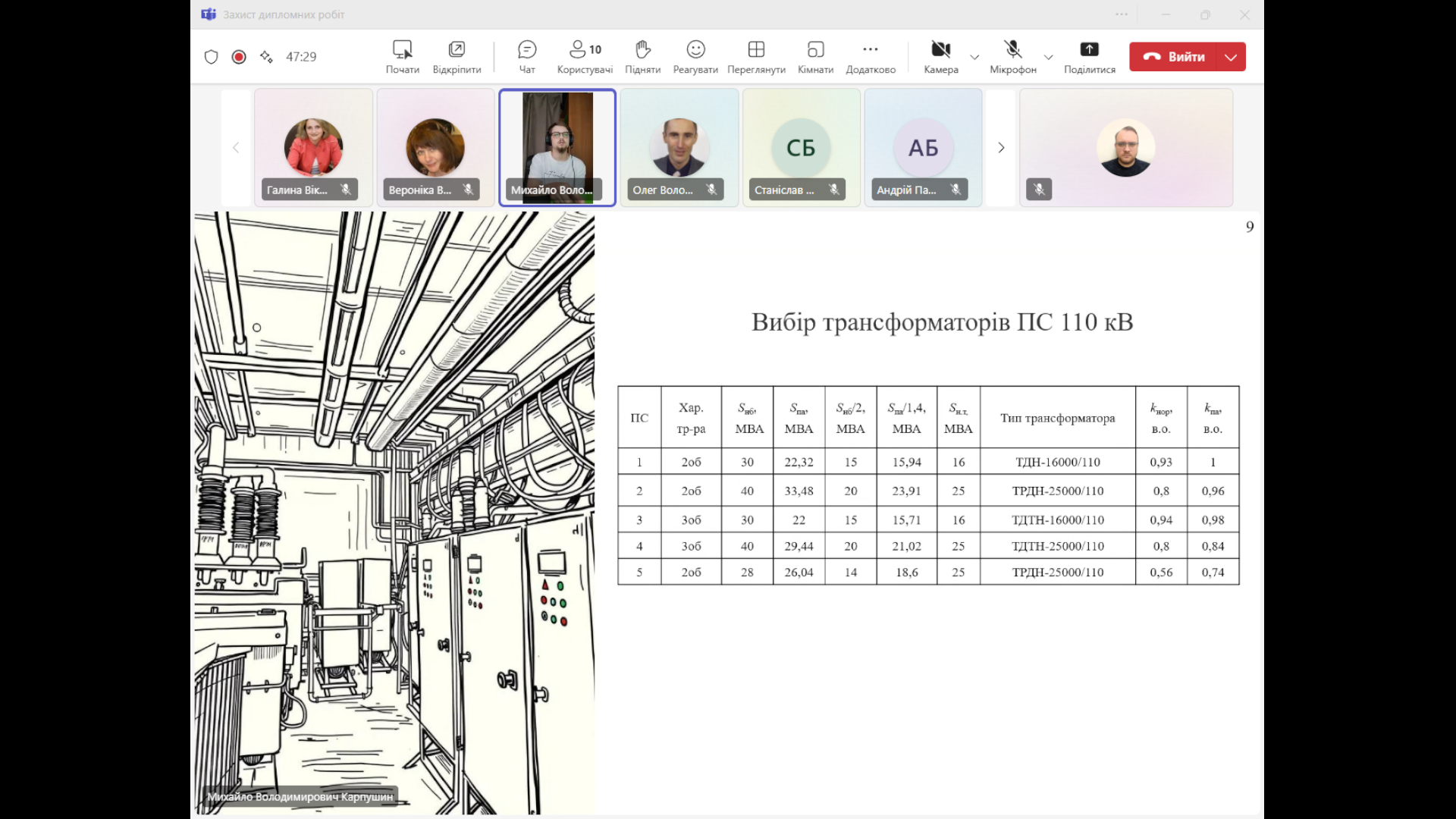Open the Rooms (Кімнати) icon
Image resolution: width=1456 pixels, height=819 pixels.
tap(815, 56)
